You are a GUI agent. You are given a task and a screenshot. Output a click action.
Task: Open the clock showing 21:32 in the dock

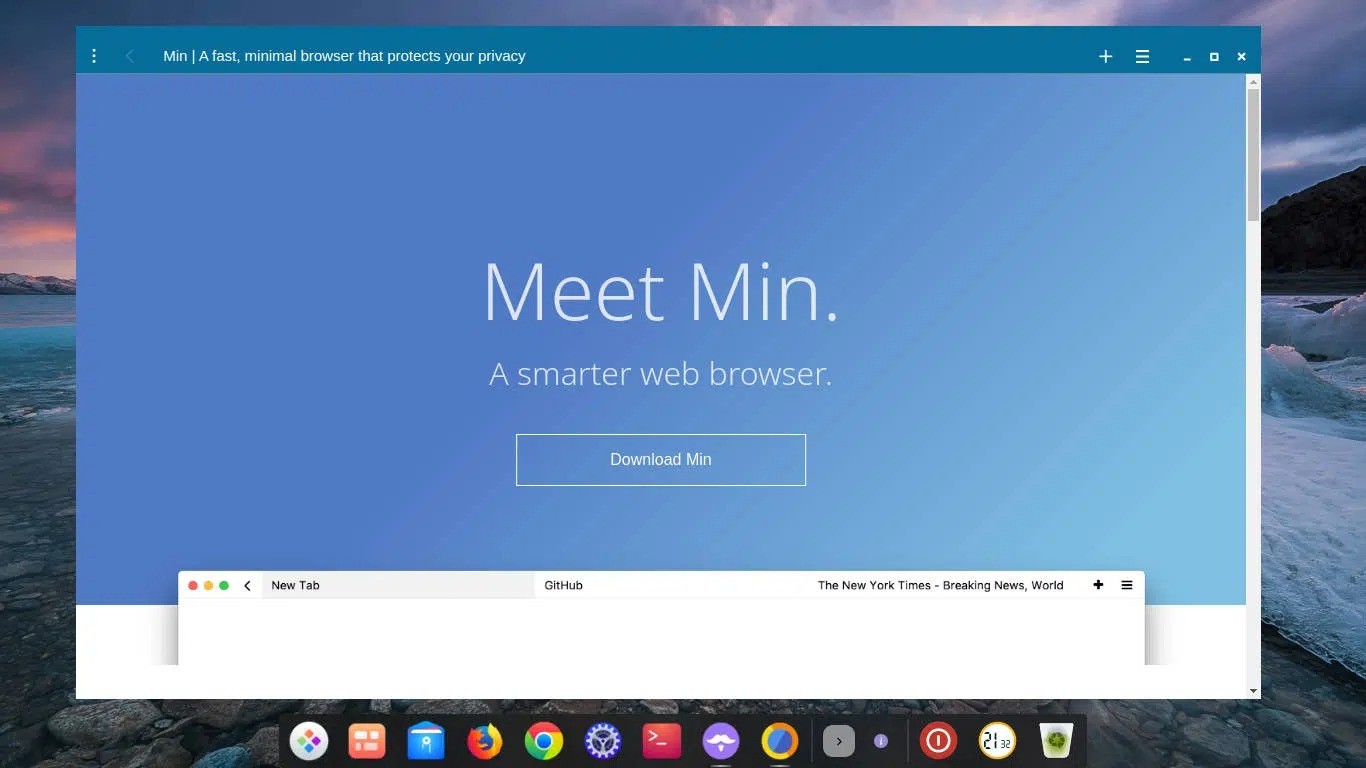point(997,741)
